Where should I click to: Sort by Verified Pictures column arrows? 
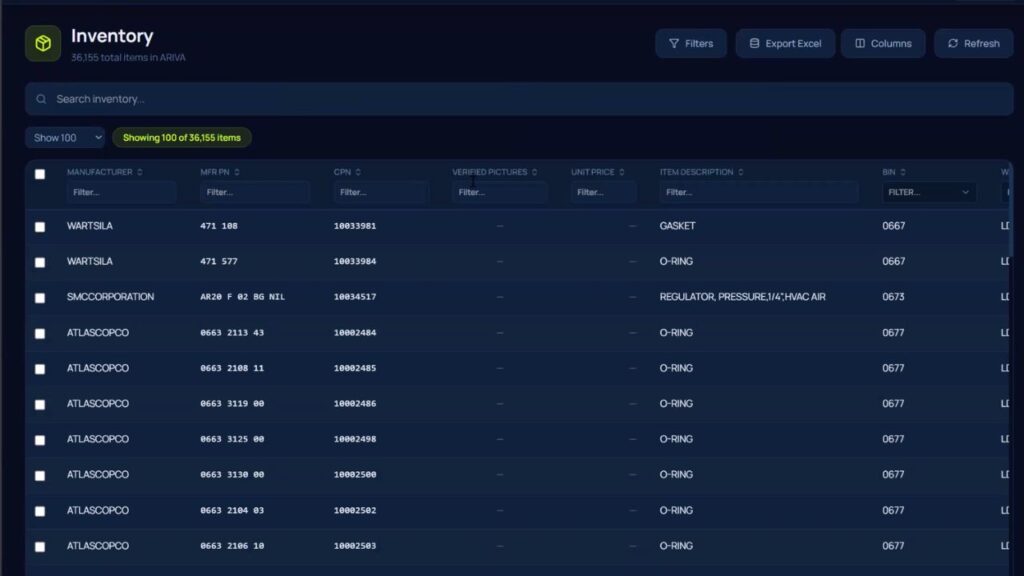click(534, 172)
